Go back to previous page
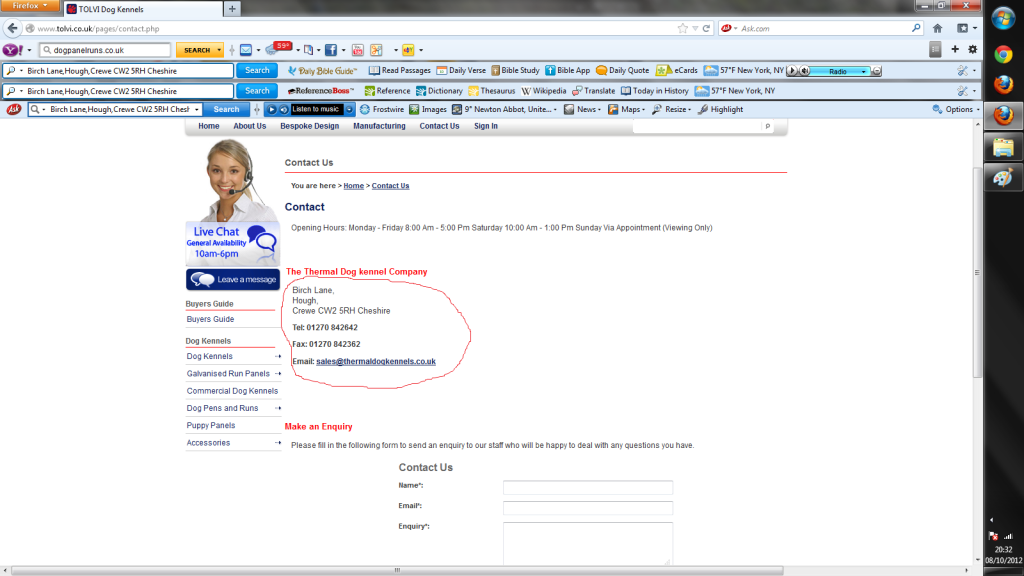 [12, 28]
